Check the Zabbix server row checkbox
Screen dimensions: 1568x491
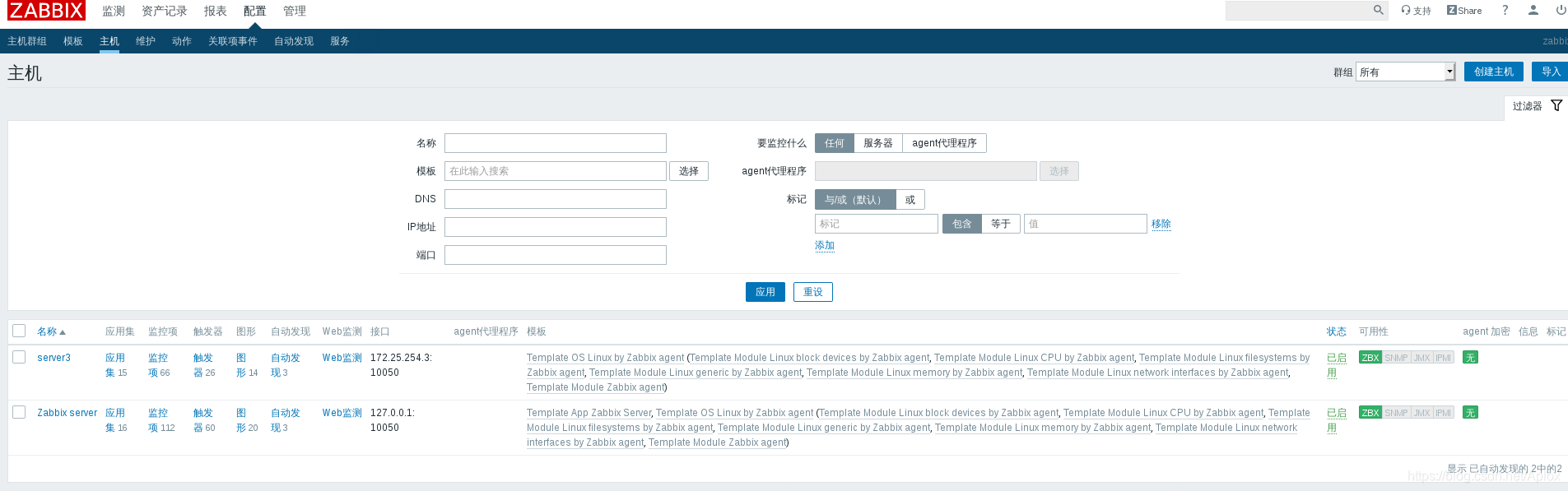pyautogui.click(x=19, y=412)
